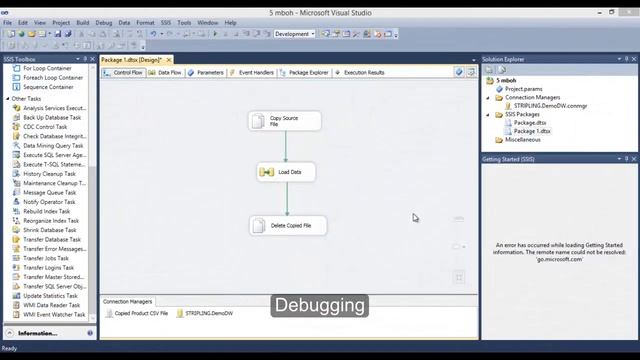Select Shrink Database Task in toolbox
640x360 pixels.
50,230
